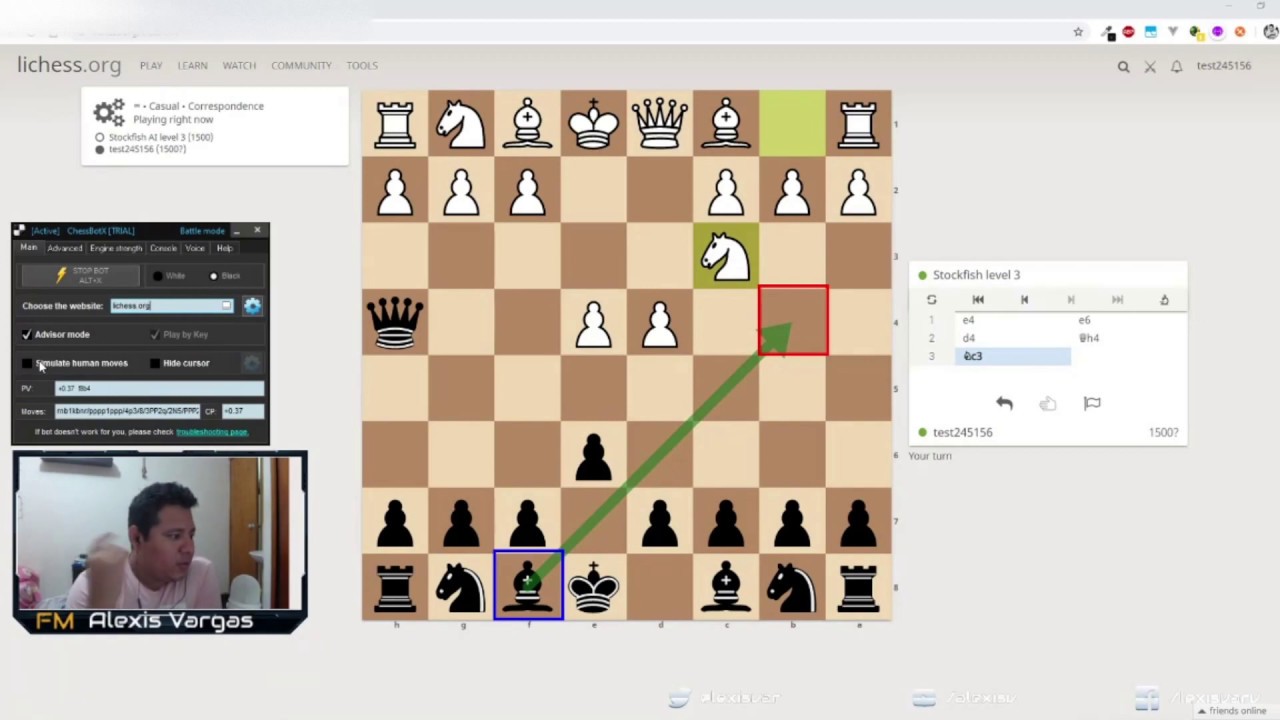Click Stockfish level 3 opponent name
The height and width of the screenshot is (720, 1280).
[x=976, y=275]
